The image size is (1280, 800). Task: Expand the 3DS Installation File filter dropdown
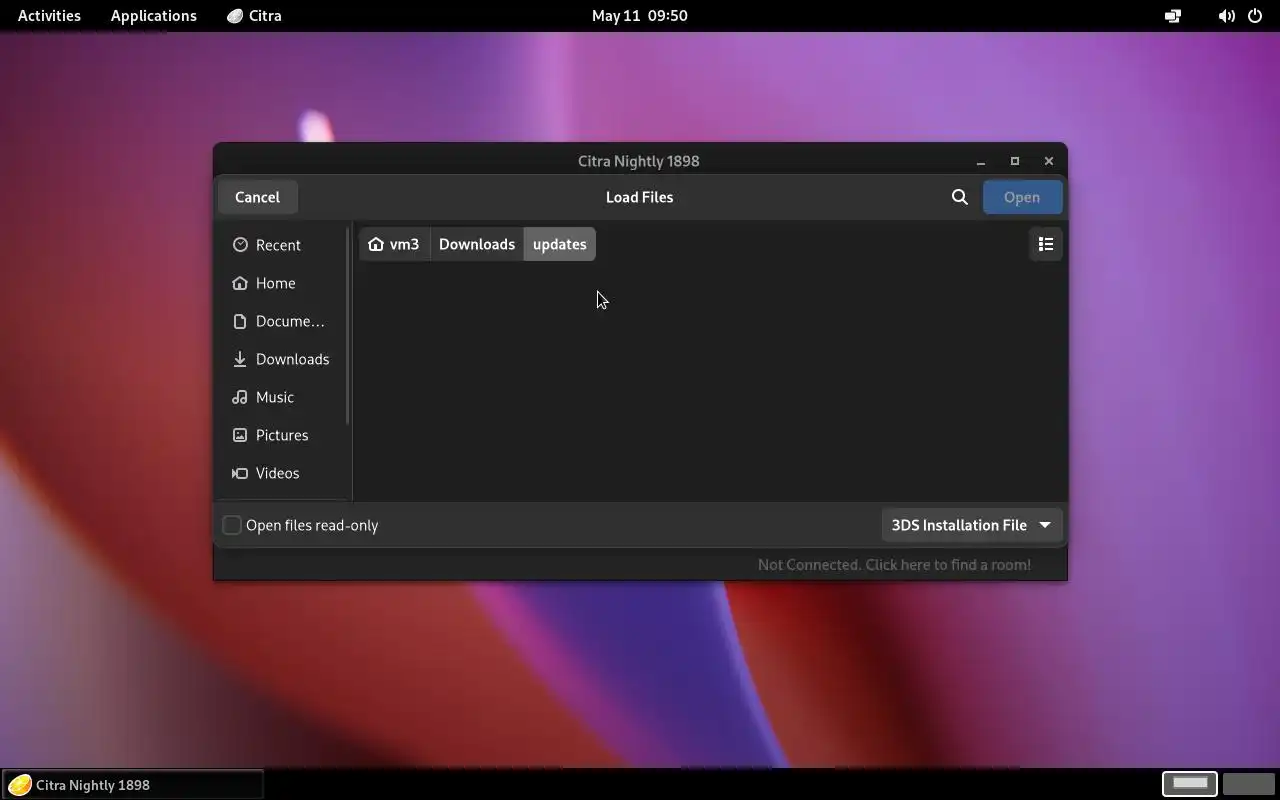point(972,525)
